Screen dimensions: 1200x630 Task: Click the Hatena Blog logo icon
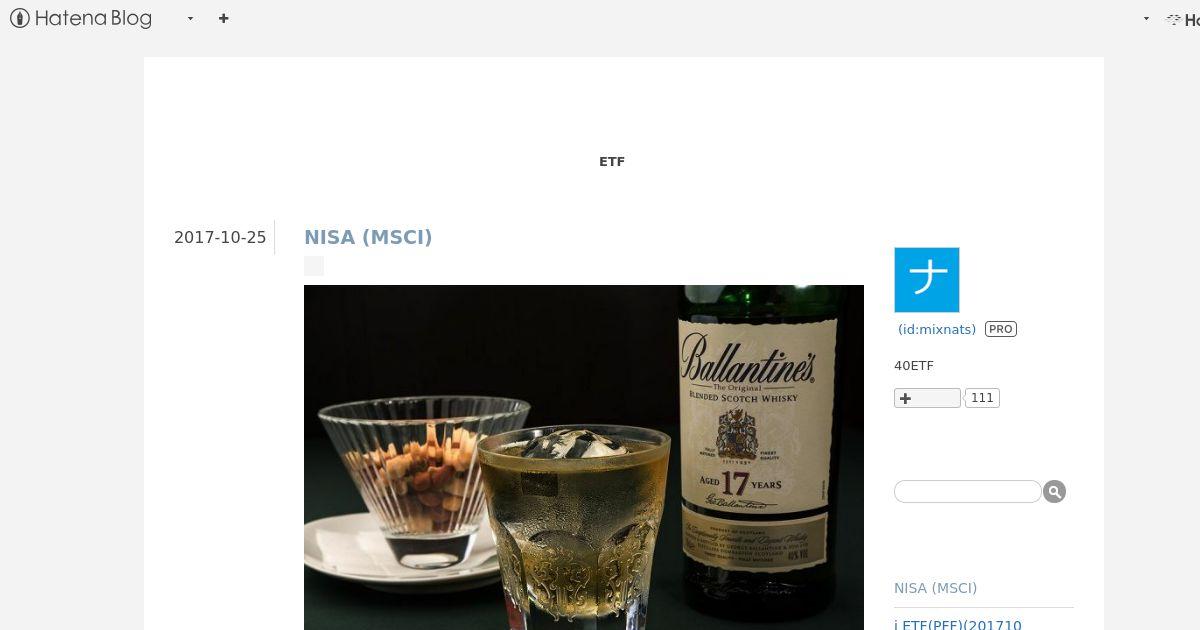point(19,18)
